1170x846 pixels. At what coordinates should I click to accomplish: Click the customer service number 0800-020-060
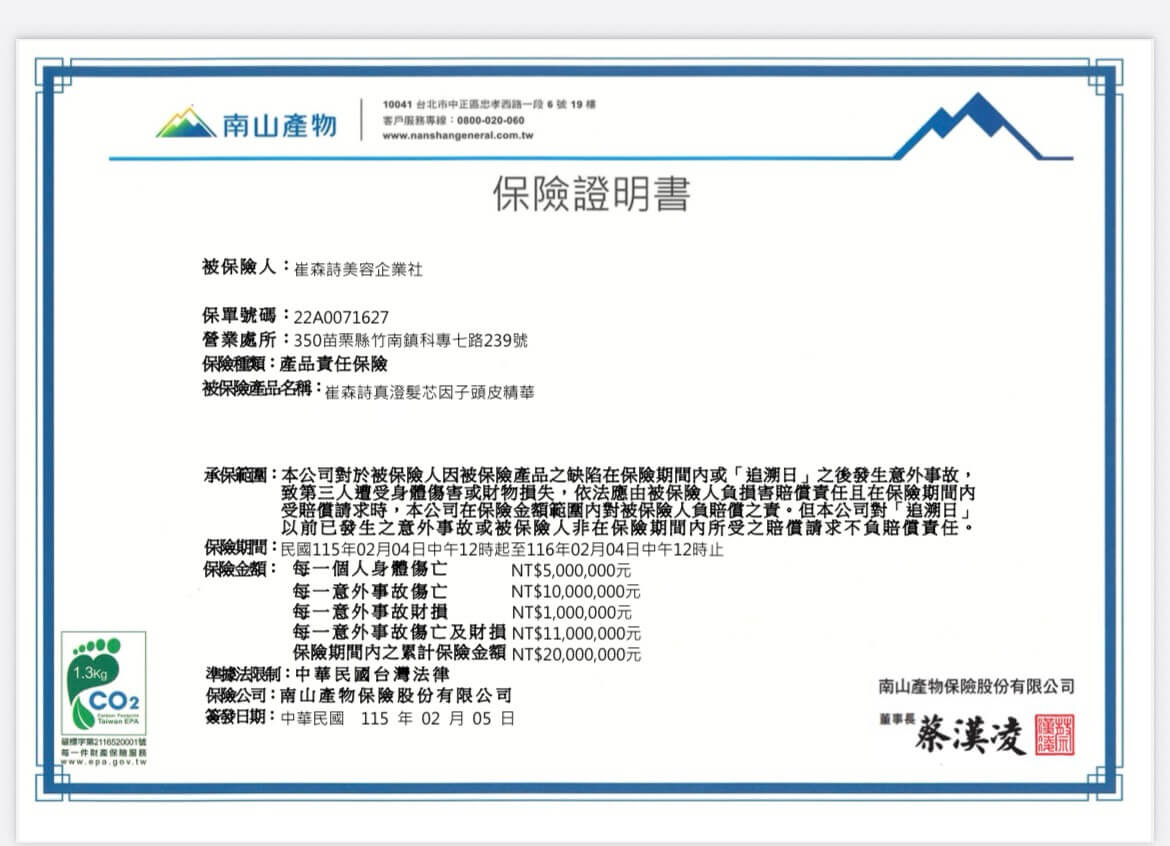(x=490, y=120)
